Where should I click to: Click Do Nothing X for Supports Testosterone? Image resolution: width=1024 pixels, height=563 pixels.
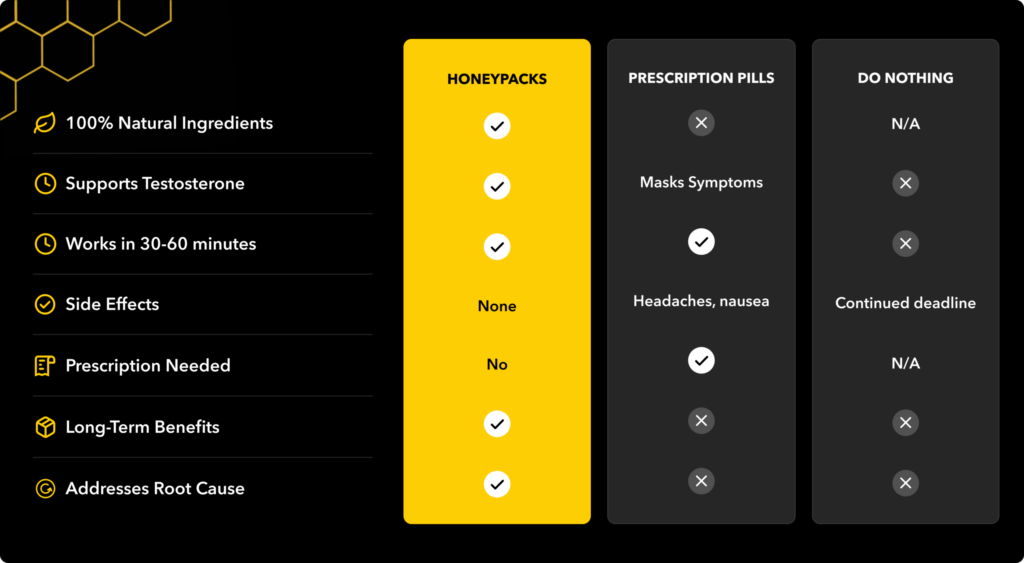coord(906,184)
